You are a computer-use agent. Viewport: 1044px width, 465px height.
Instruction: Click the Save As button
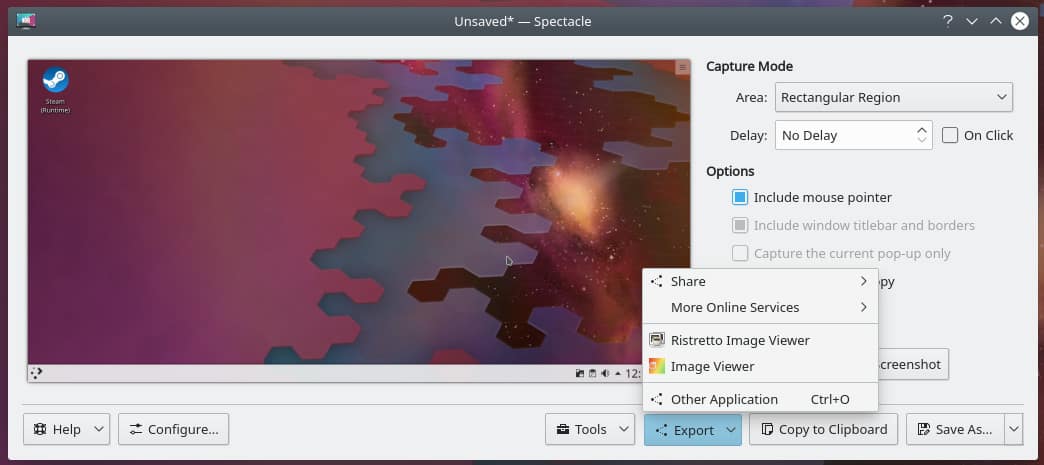[955, 430]
